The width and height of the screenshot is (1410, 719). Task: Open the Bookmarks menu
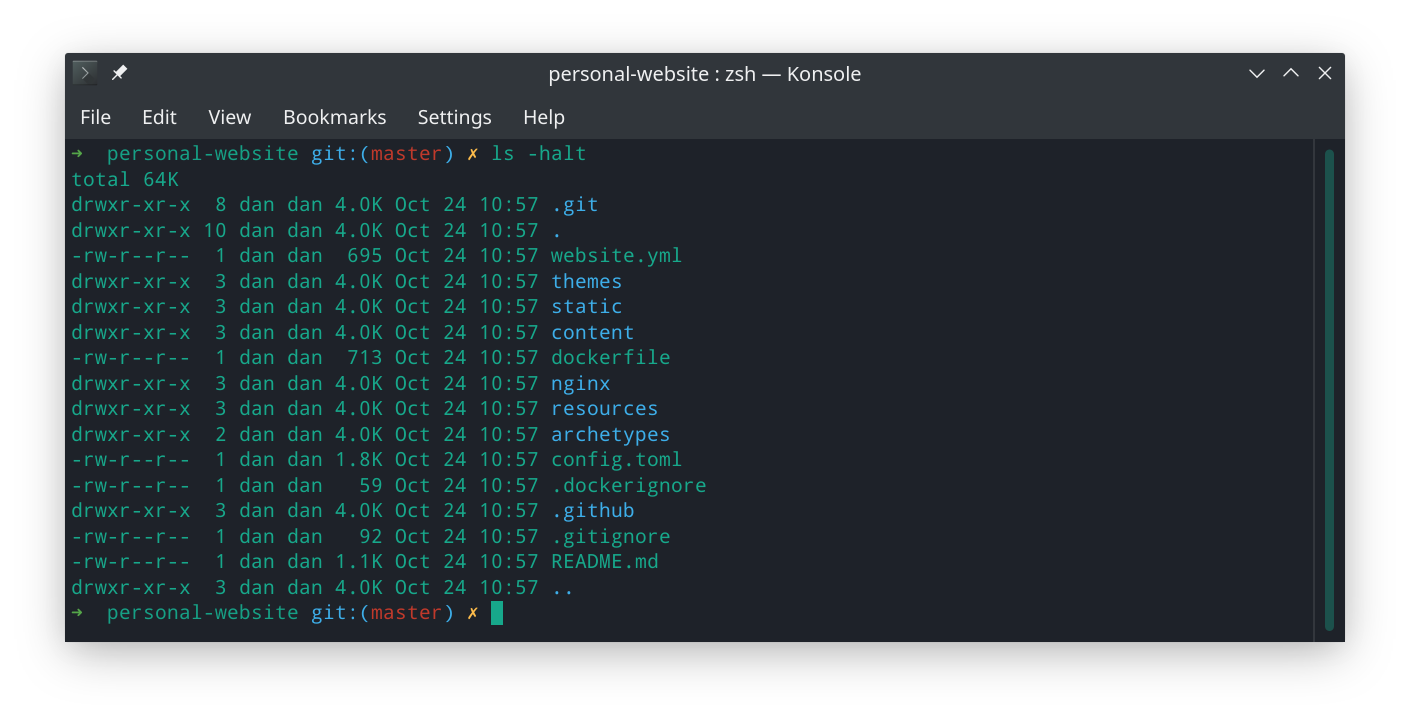point(334,117)
